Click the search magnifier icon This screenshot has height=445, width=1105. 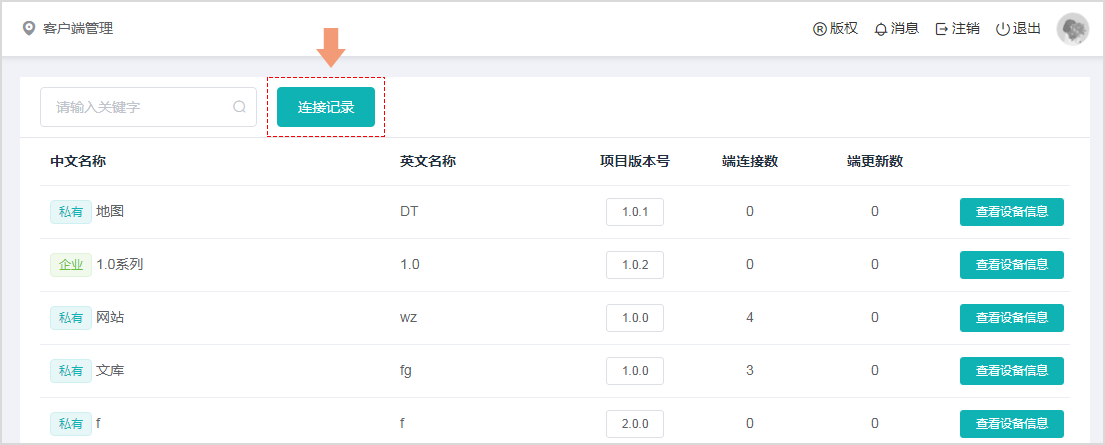point(239,107)
